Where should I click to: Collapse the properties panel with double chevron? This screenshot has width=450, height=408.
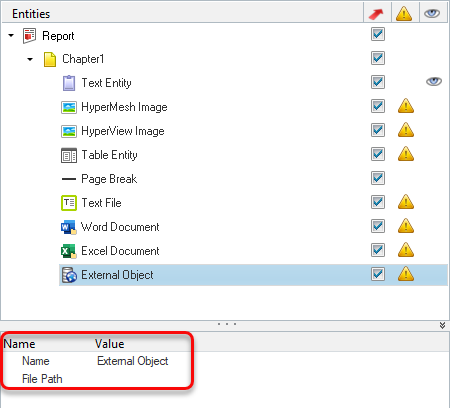click(x=442, y=325)
